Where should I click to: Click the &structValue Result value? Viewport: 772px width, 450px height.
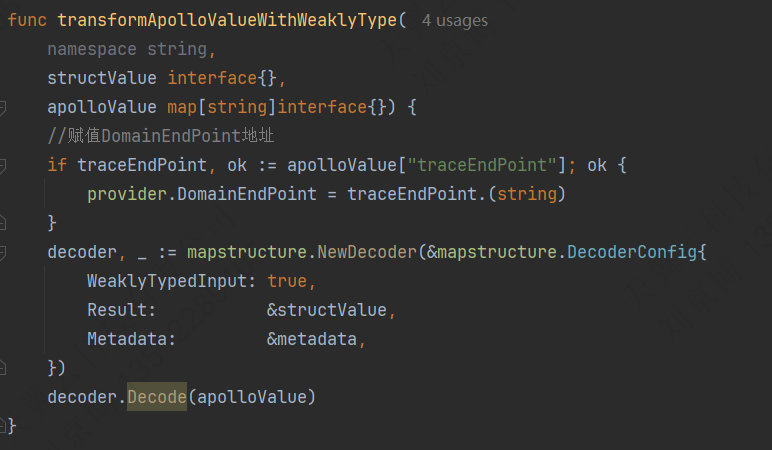[x=327, y=310]
